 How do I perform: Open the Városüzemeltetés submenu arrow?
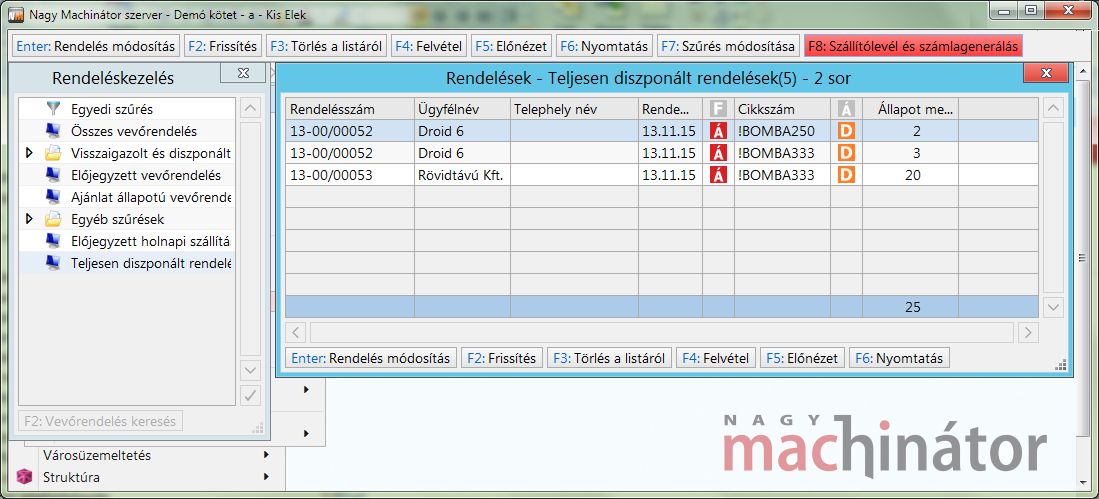[266, 455]
